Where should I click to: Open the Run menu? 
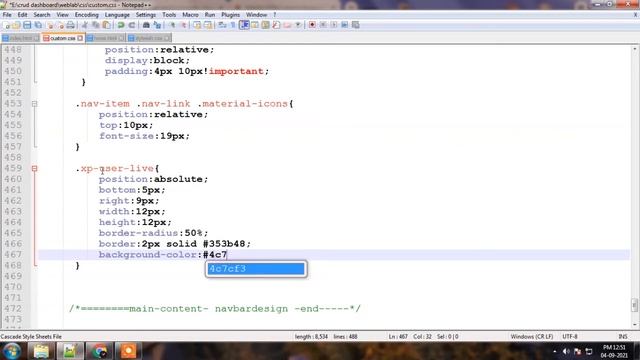210,15
